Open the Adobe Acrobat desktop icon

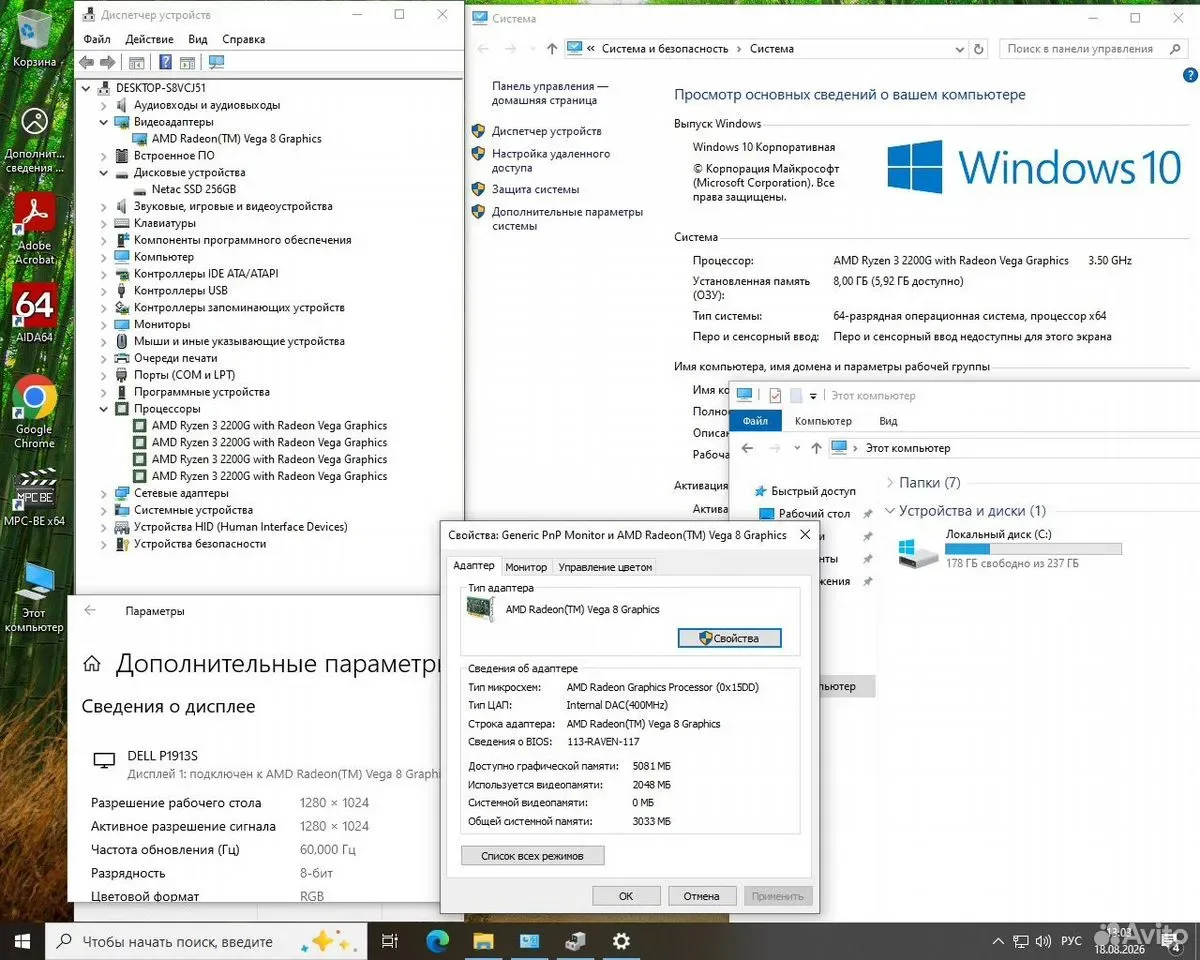pyautogui.click(x=35, y=229)
